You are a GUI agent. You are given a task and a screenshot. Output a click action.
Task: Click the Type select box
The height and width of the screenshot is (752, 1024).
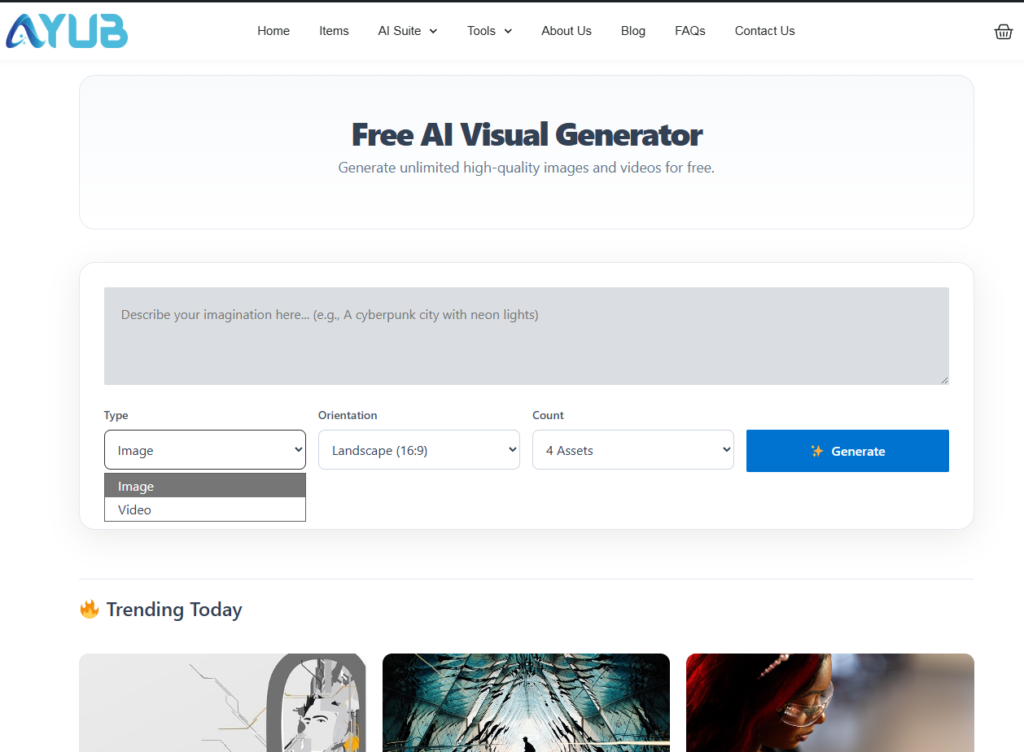(x=204, y=450)
